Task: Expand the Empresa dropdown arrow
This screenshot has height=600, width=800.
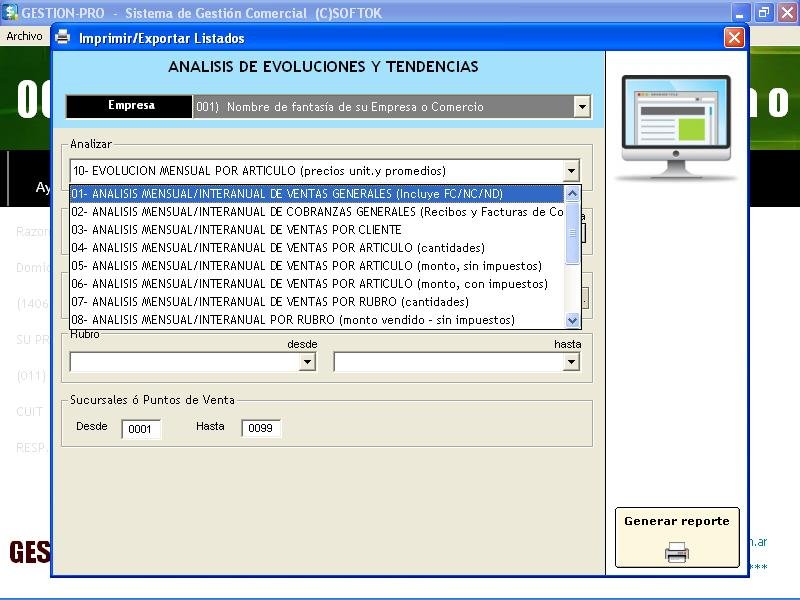Action: pyautogui.click(x=581, y=107)
